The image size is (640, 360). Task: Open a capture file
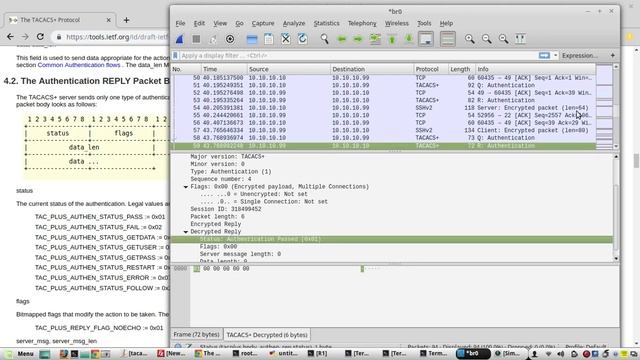252,39
